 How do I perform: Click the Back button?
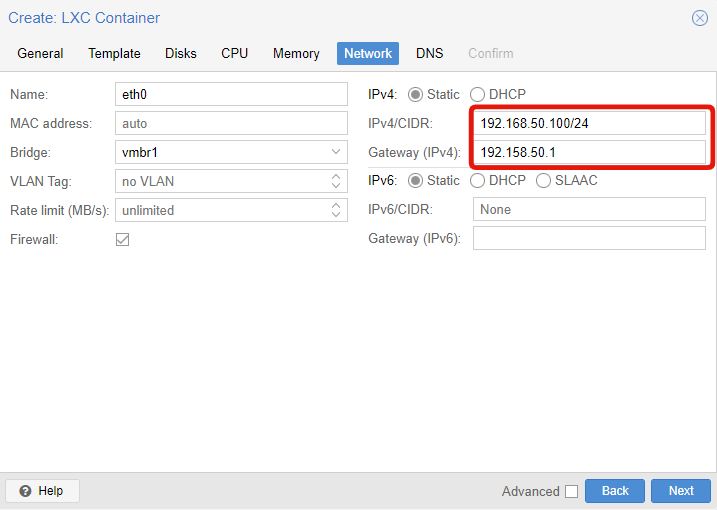point(615,491)
